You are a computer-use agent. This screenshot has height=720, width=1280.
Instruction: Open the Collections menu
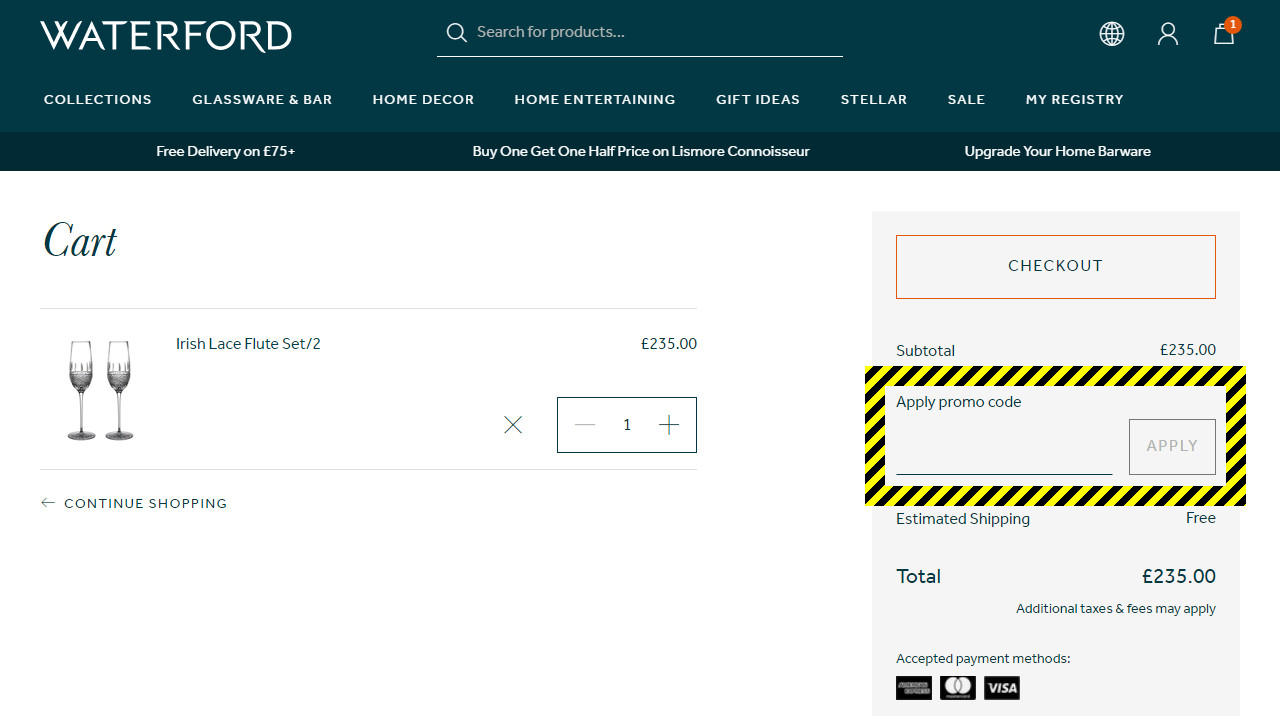[x=98, y=99]
